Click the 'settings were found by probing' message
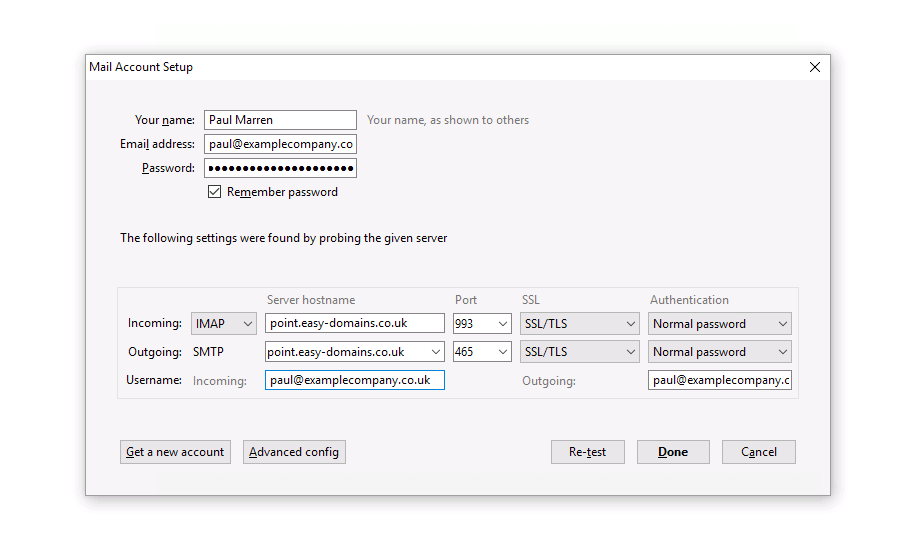The image size is (909, 549). (283, 238)
